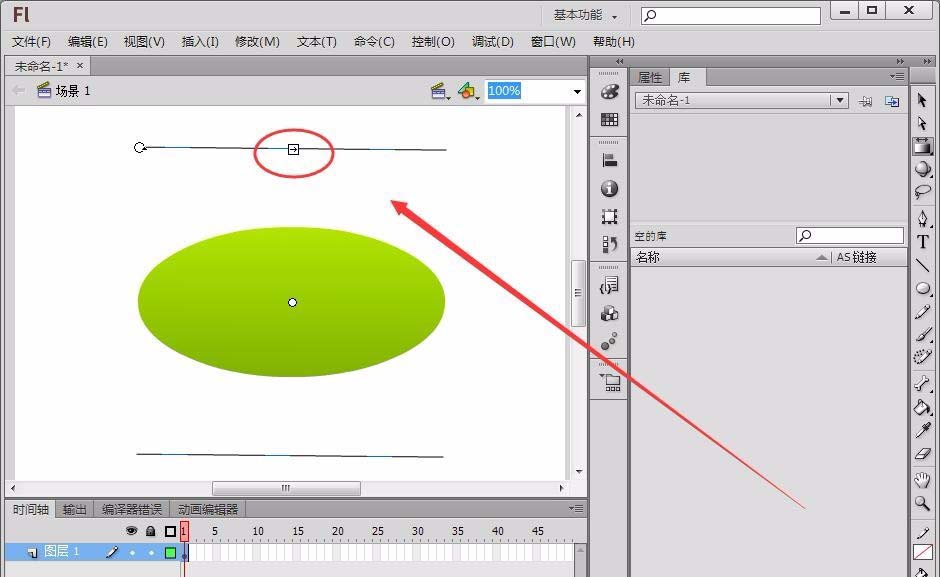The image size is (940, 577).
Task: Switch to the 输出 tab
Action: (x=74, y=509)
